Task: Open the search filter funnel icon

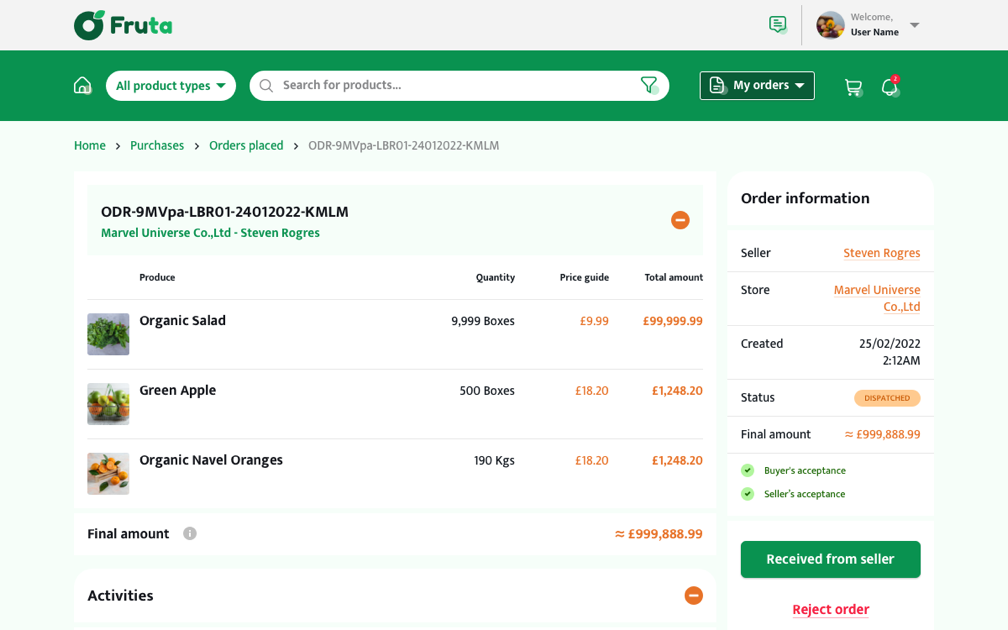Action: click(649, 86)
